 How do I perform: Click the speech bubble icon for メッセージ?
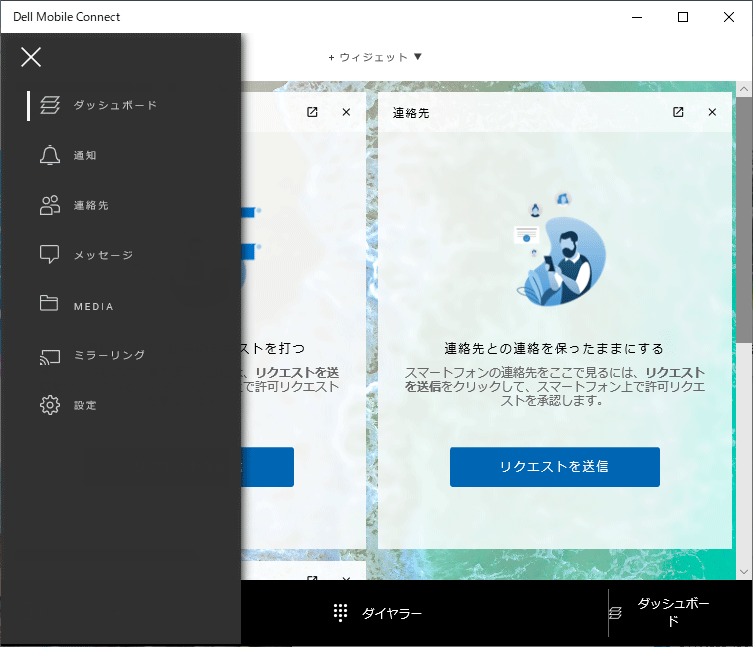49,255
